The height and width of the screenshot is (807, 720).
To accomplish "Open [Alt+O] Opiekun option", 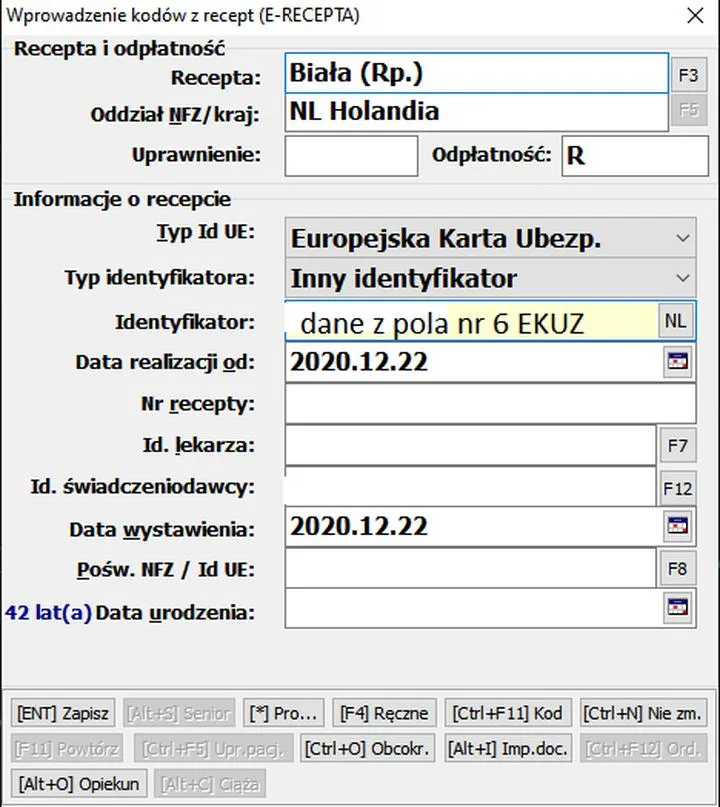I will (79, 783).
